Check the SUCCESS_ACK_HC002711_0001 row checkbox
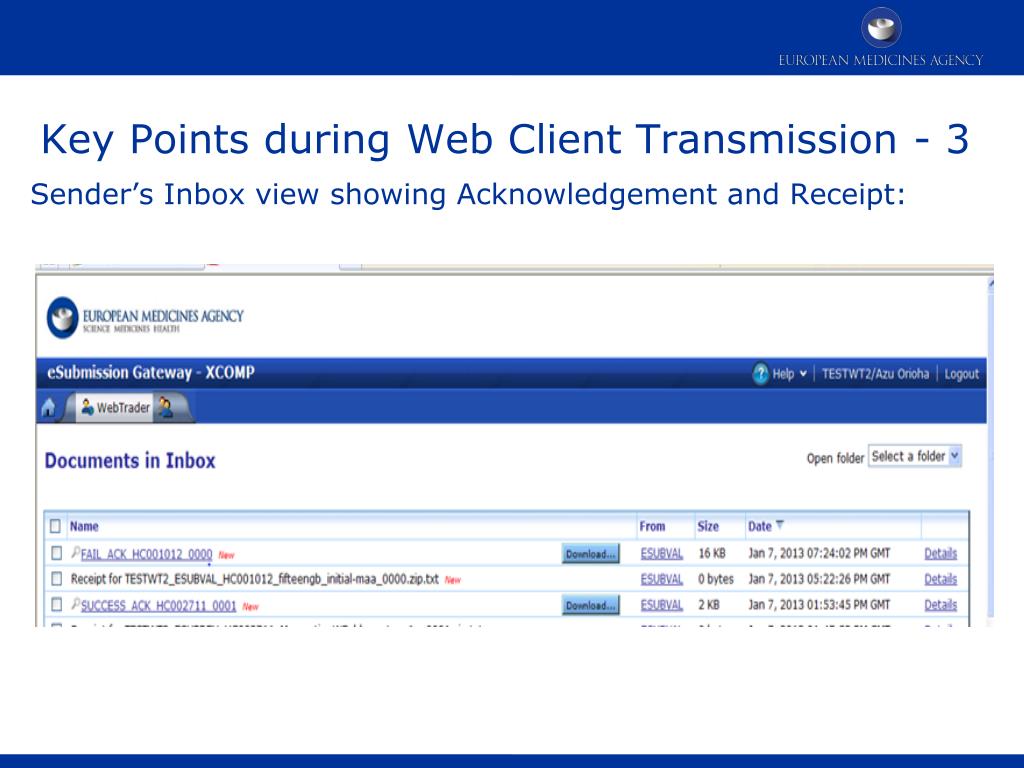The image size is (1024, 768). pyautogui.click(x=56, y=604)
